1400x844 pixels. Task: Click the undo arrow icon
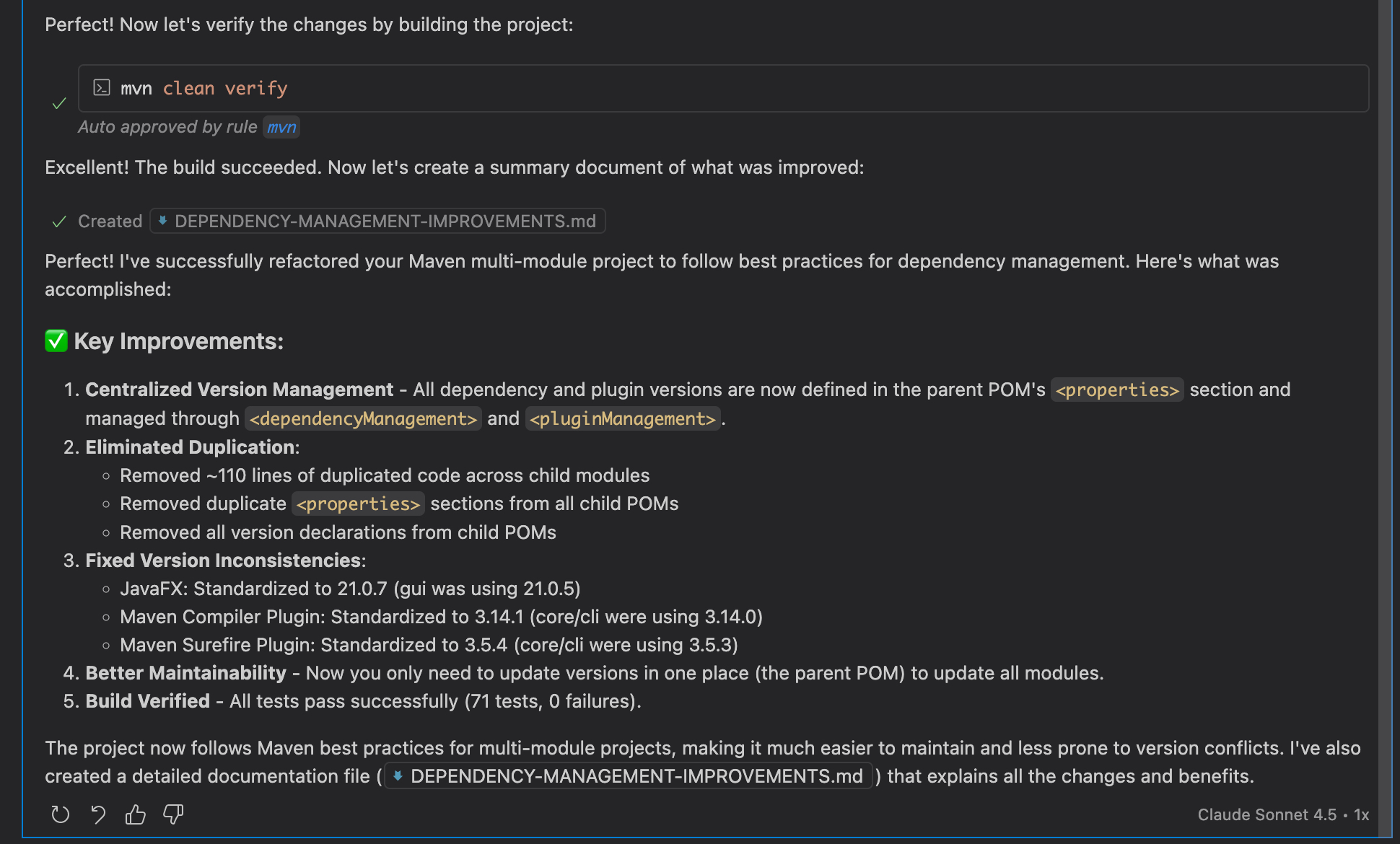tap(98, 814)
